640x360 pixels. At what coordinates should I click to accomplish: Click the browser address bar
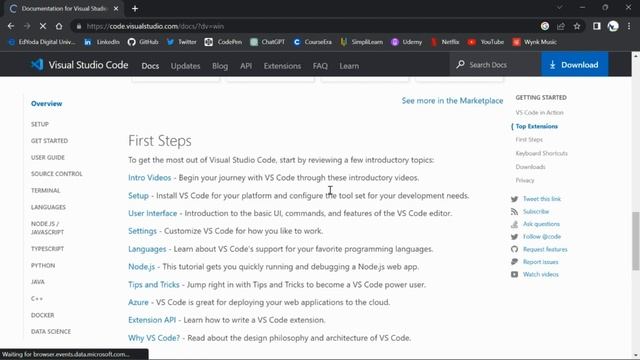[x=306, y=26]
